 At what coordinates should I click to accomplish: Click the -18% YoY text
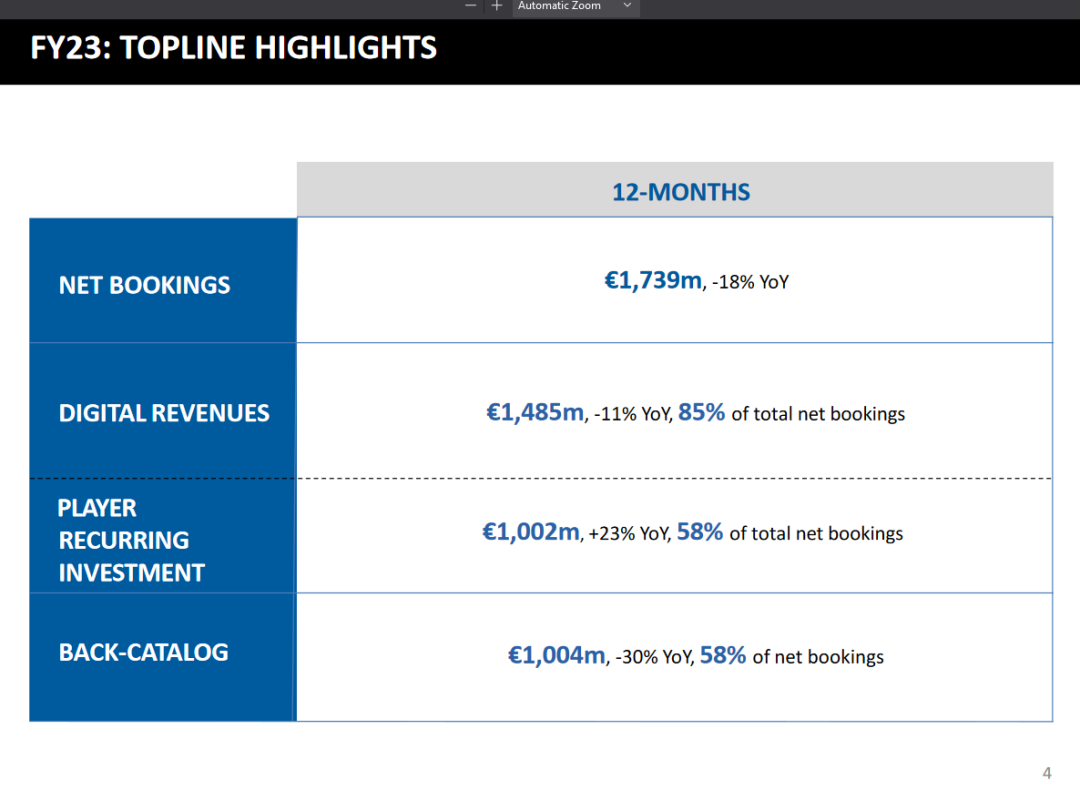pos(750,282)
